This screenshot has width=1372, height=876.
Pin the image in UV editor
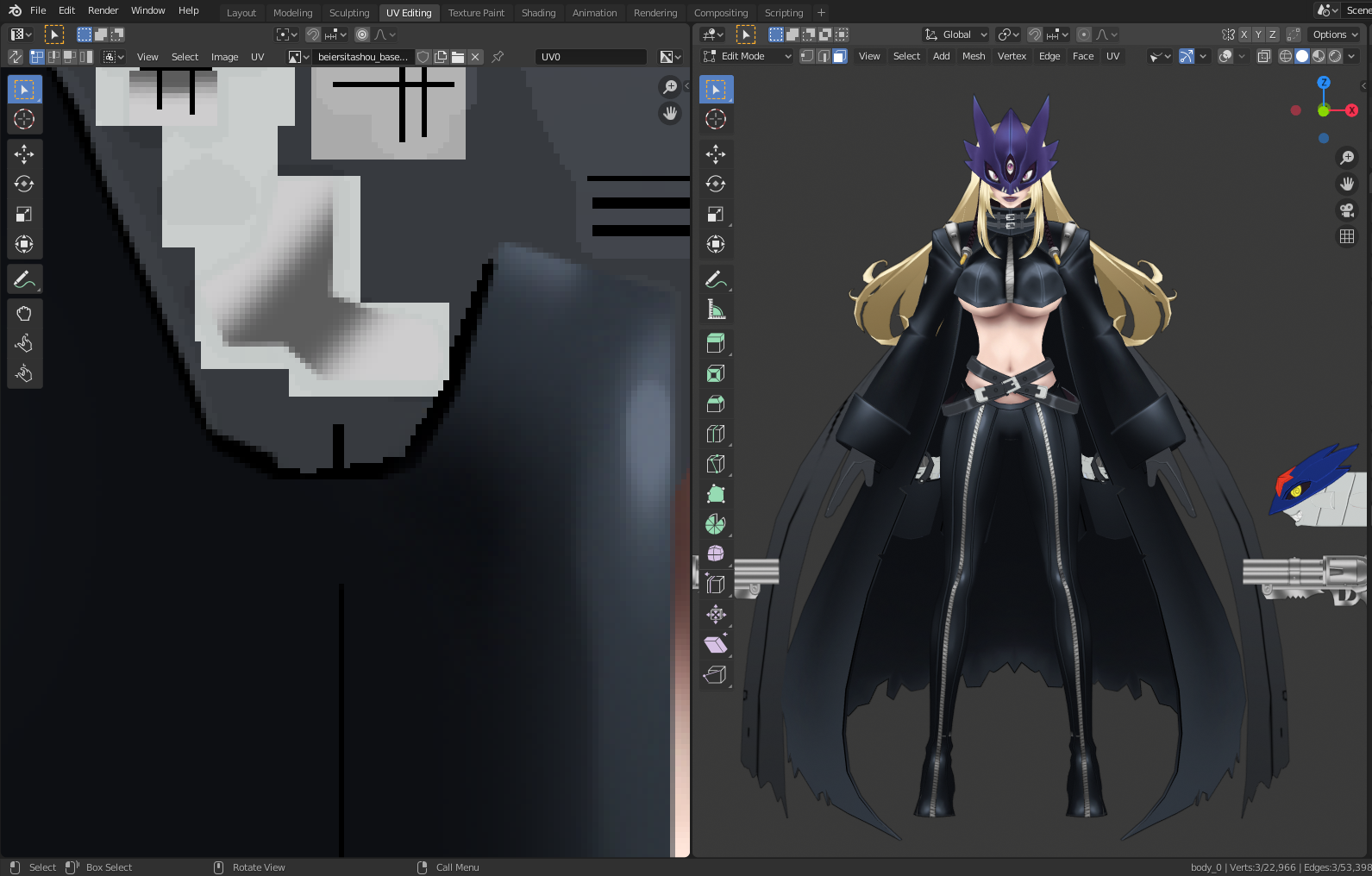click(x=498, y=57)
